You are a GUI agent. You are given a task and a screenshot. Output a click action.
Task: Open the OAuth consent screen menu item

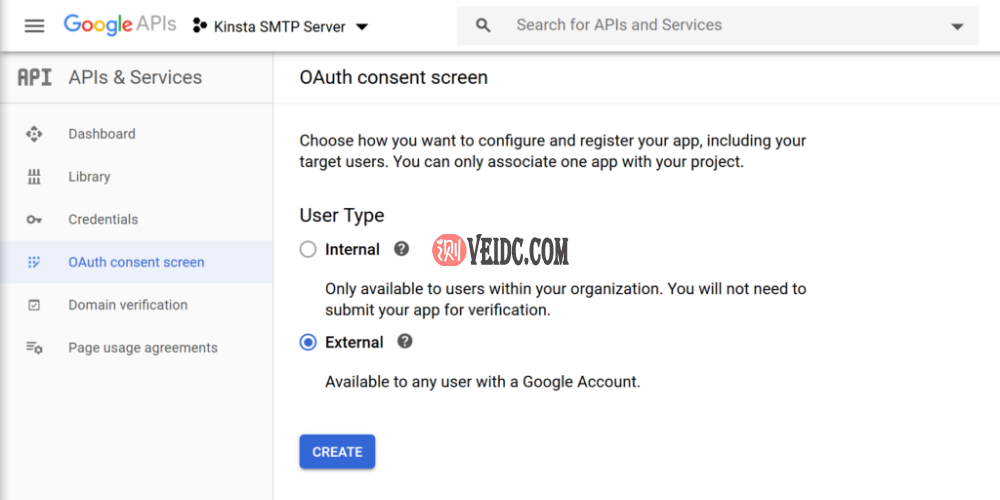(136, 262)
